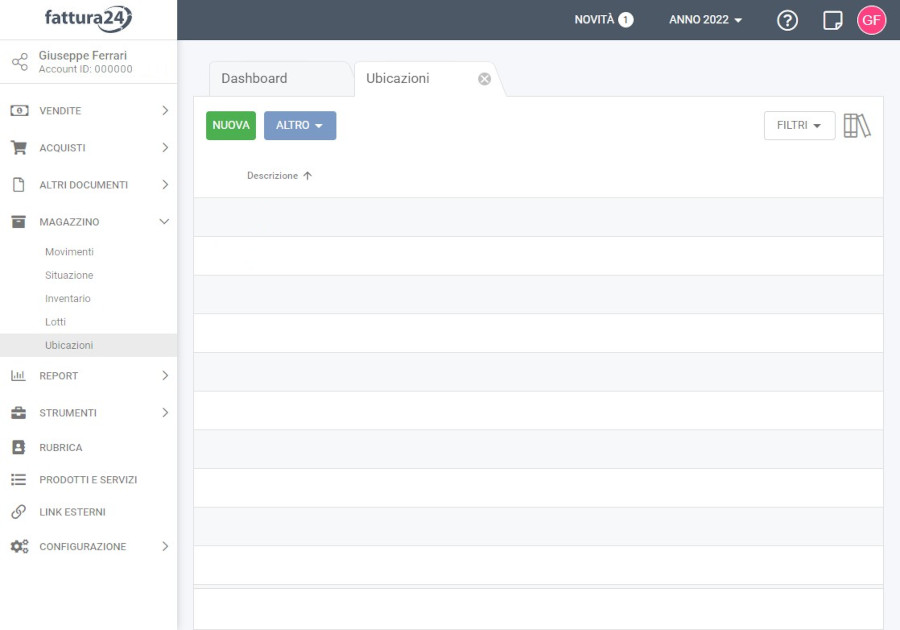Viewport: 900px width, 630px height.
Task: Click the green Nuova button
Action: (231, 126)
